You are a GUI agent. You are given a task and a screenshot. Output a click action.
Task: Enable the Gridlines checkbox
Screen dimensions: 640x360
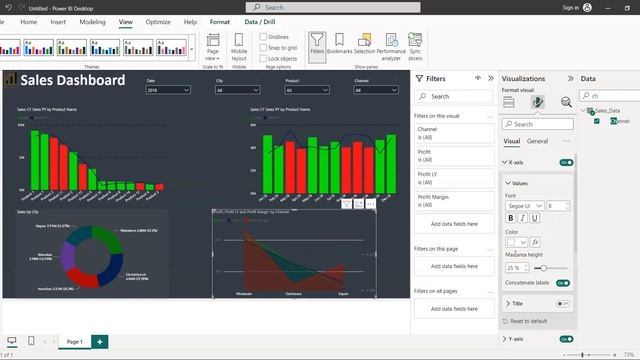pyautogui.click(x=263, y=37)
